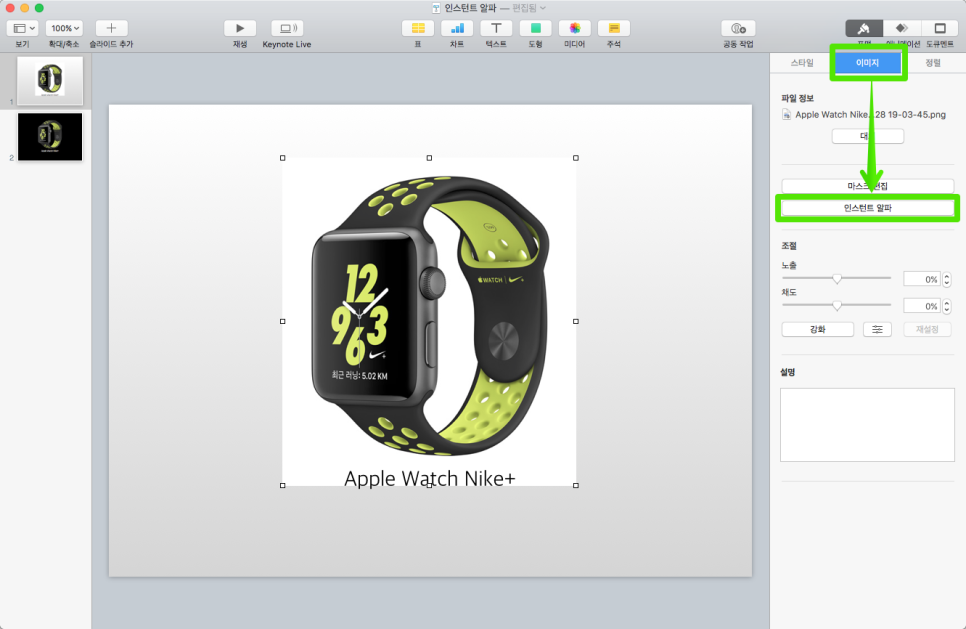Click the saturation percentage field
The width and height of the screenshot is (966, 629).
(922, 306)
